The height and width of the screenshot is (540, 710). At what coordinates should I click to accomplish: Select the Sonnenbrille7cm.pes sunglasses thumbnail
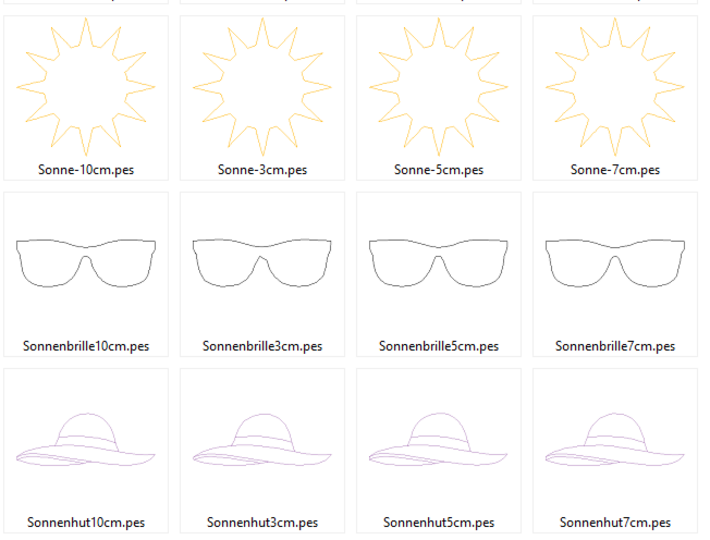click(x=615, y=263)
